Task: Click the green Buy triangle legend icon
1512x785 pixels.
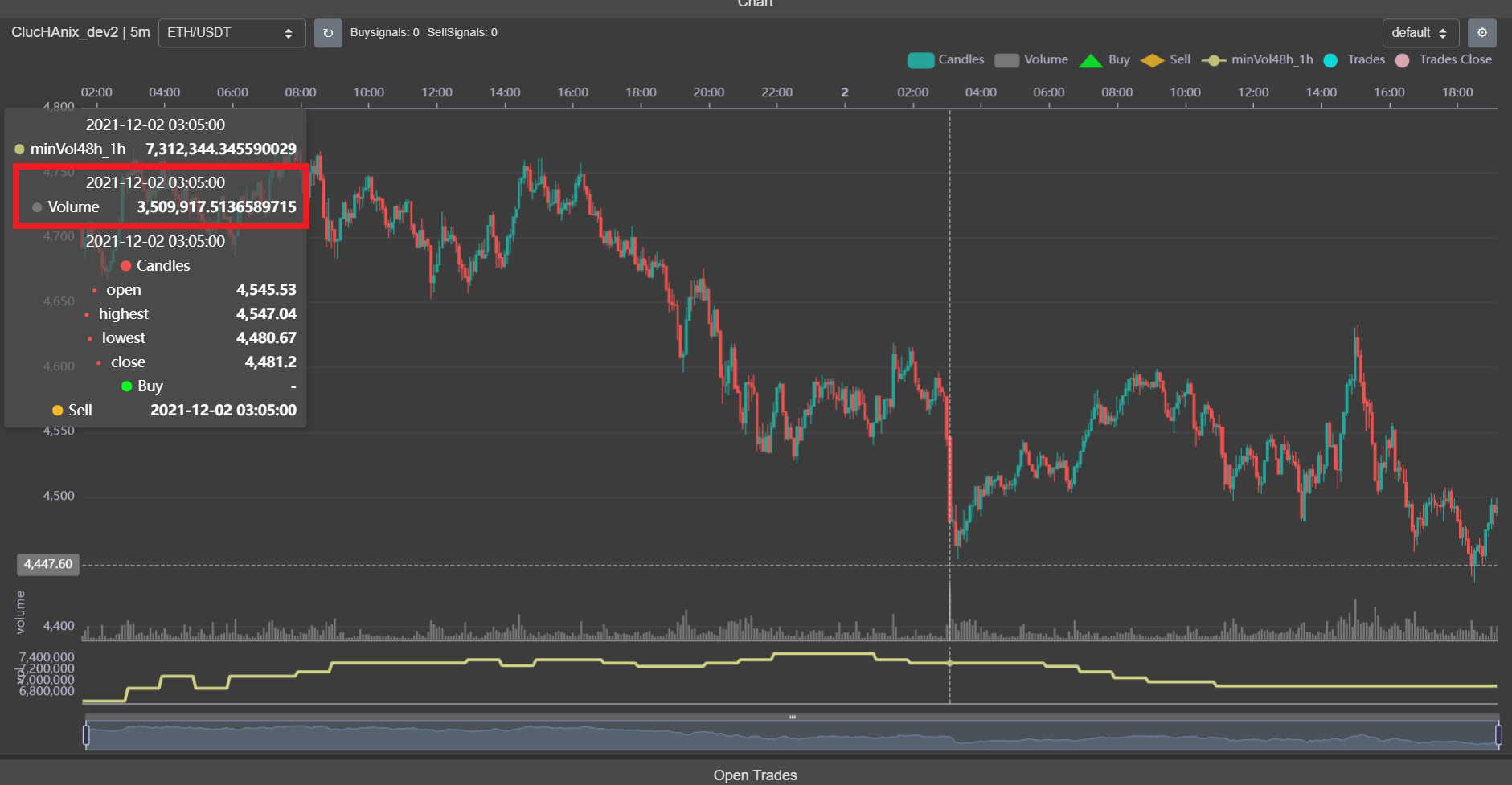Action: pyautogui.click(x=1091, y=59)
